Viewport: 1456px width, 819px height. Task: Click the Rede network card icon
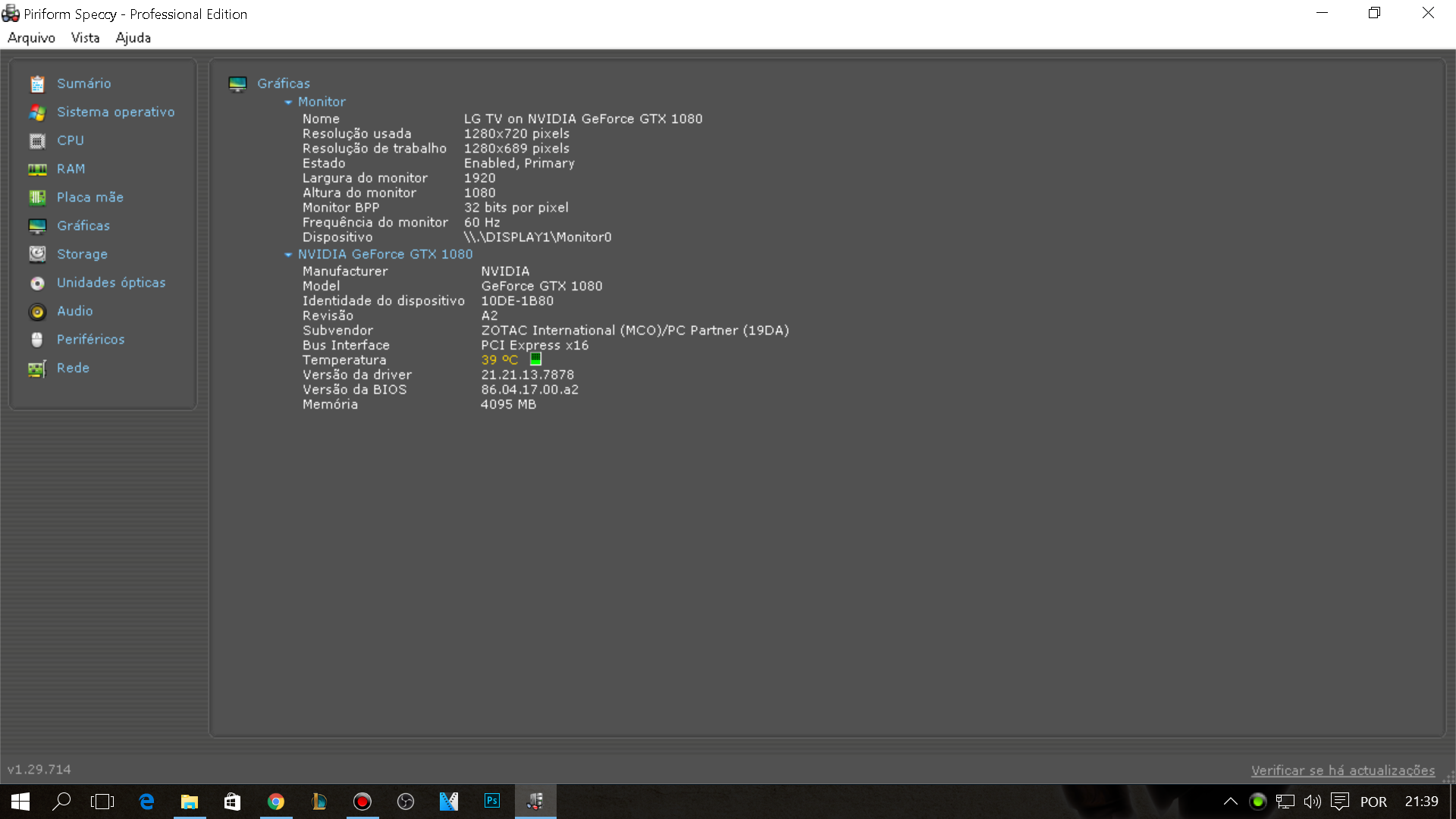click(37, 369)
